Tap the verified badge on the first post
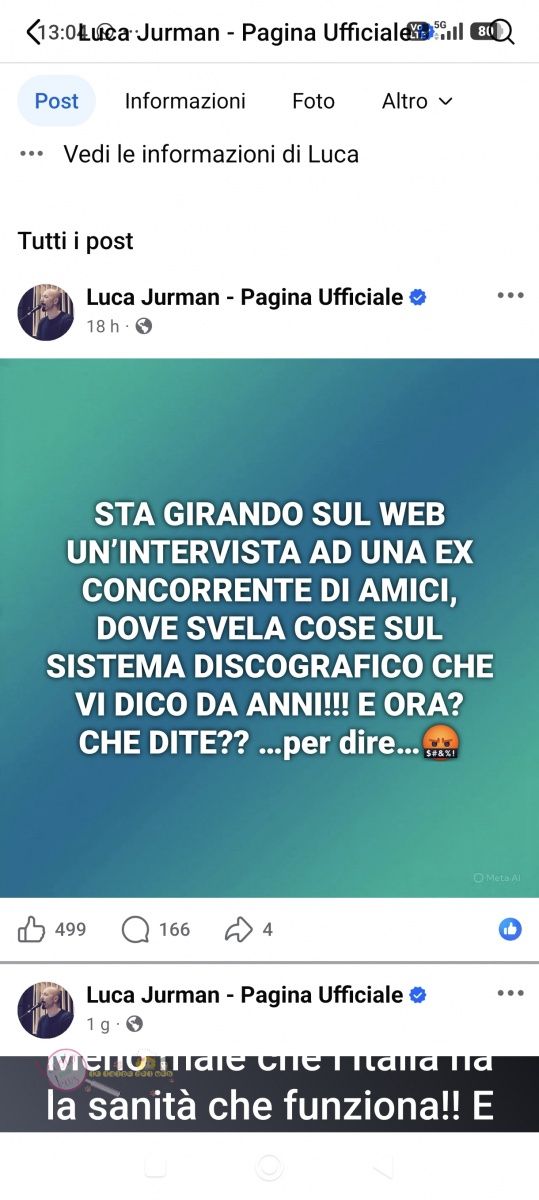This screenshot has height=1200, width=539. [418, 297]
